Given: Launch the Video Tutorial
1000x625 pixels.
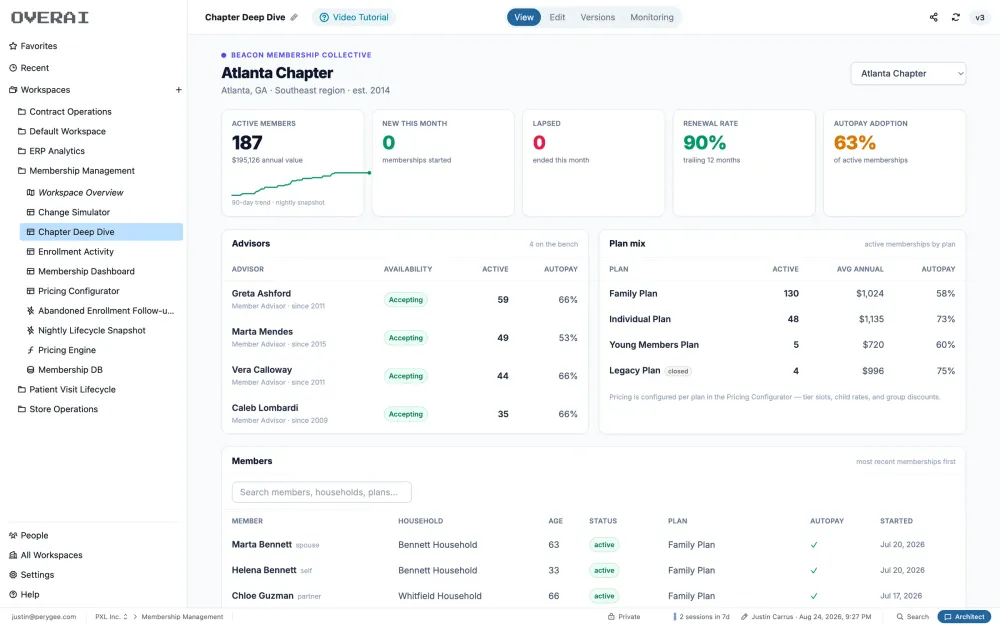Looking at the screenshot, I should 354,17.
